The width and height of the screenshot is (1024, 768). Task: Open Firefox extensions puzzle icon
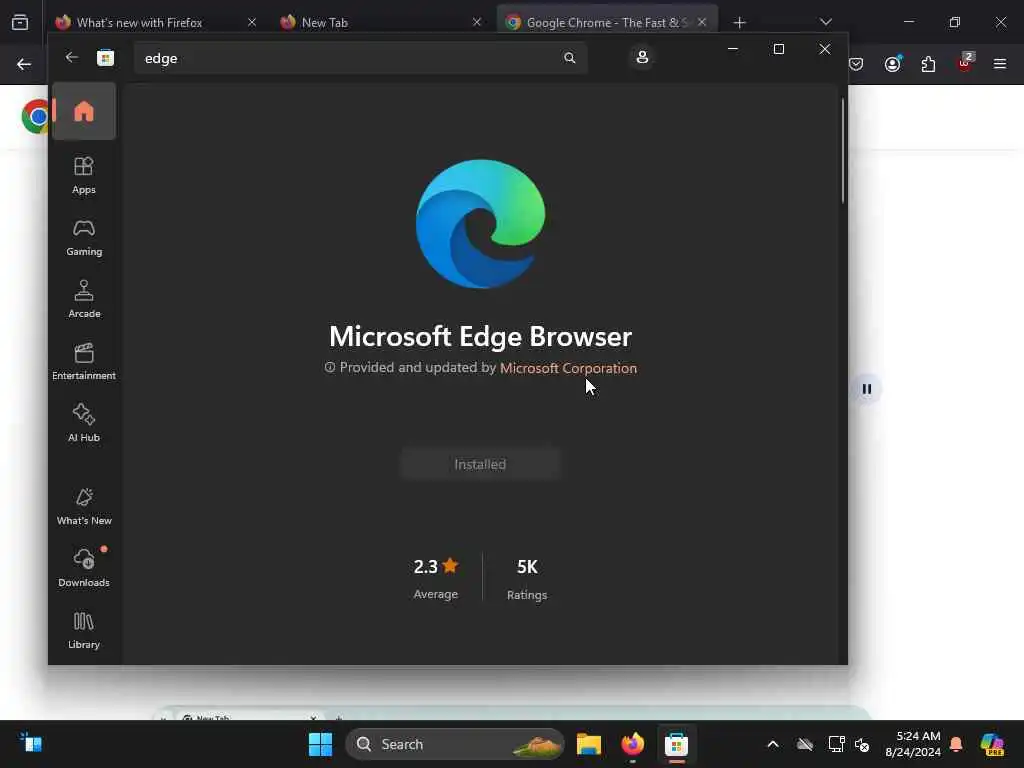928,64
